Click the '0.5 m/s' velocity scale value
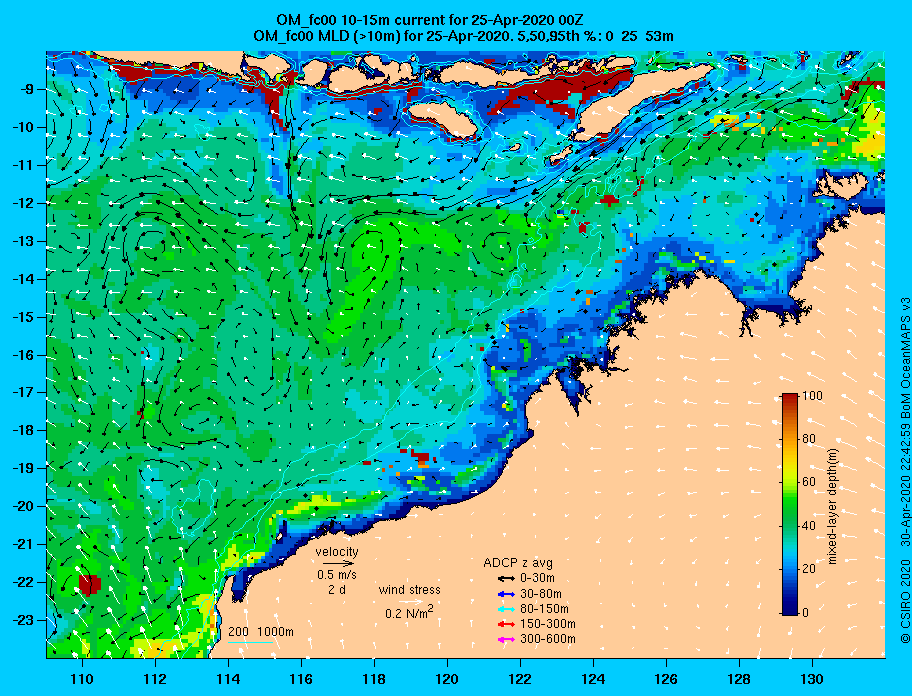The width and height of the screenshot is (912, 696). coord(337,575)
